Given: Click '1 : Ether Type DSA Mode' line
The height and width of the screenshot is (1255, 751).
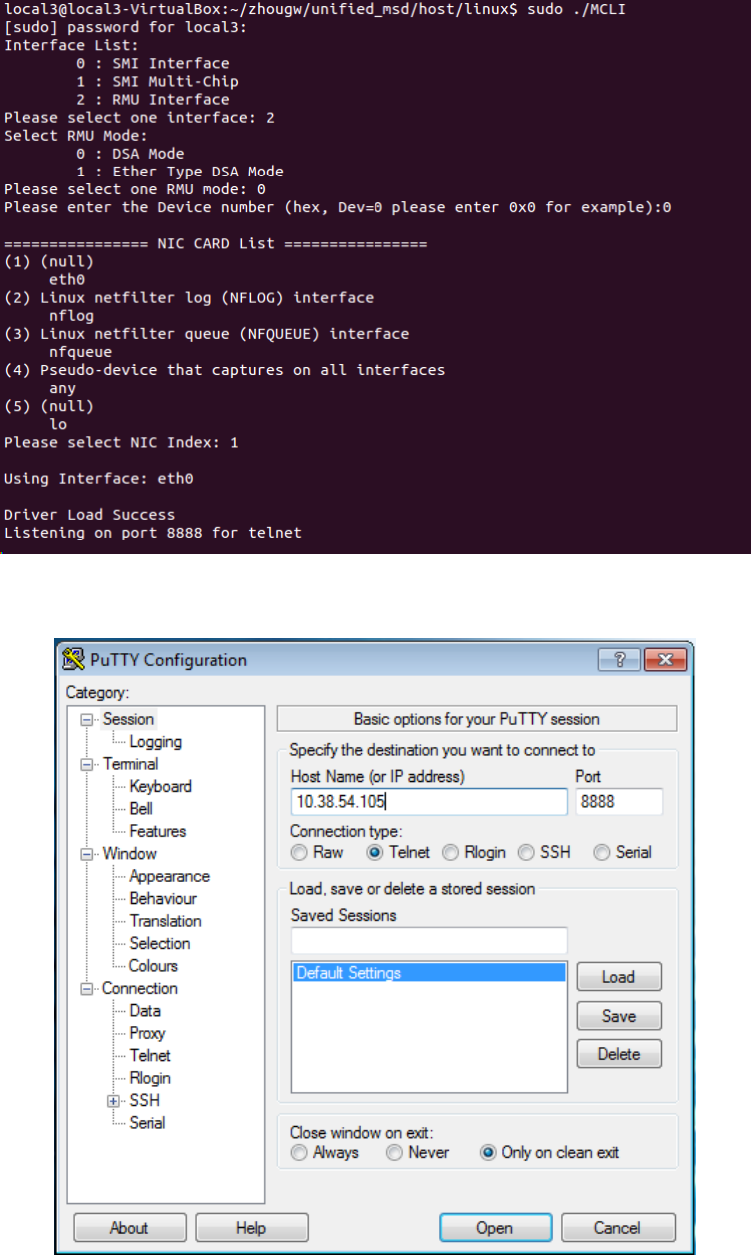Looking at the screenshot, I should tap(180, 172).
